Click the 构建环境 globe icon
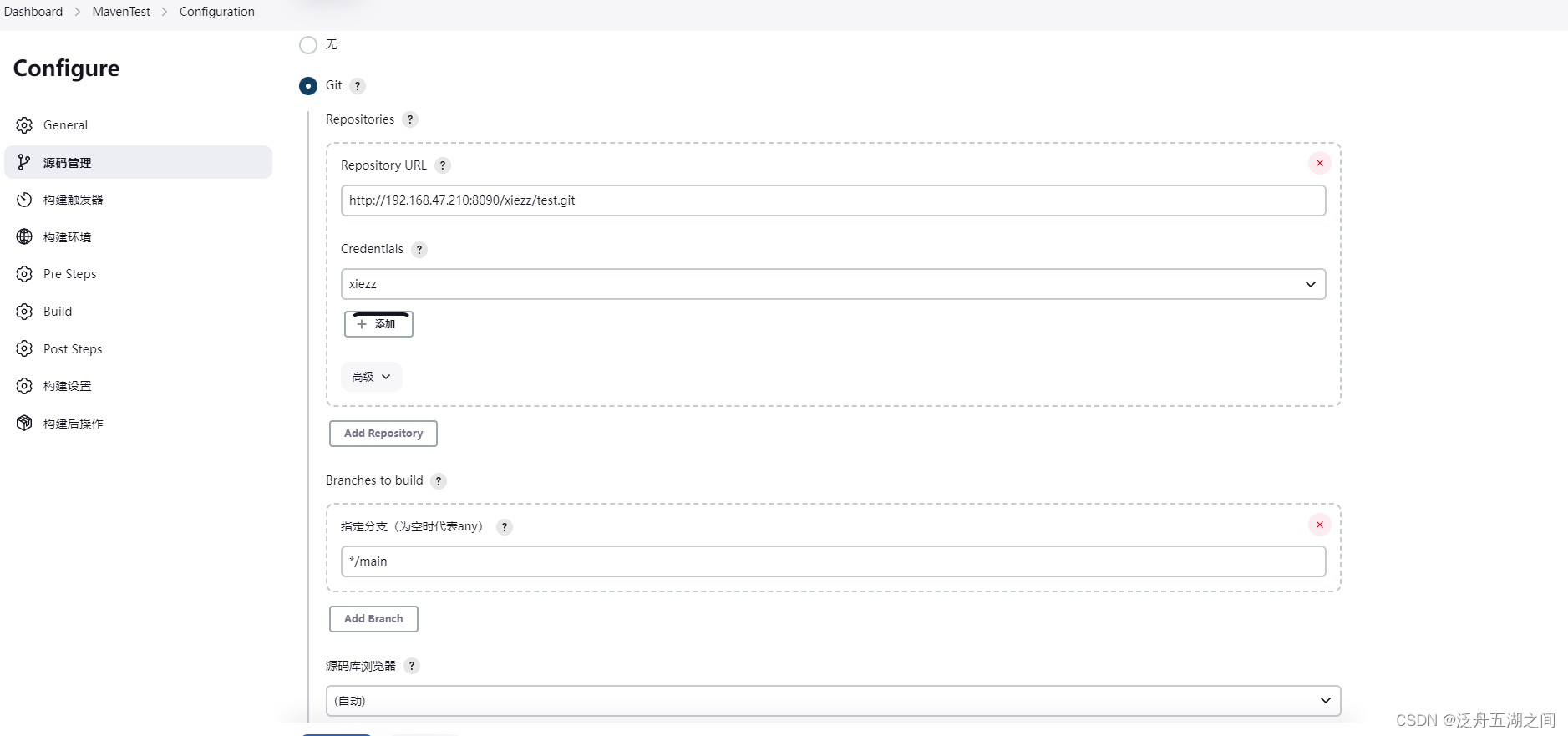This screenshot has width=1568, height=736. [24, 237]
